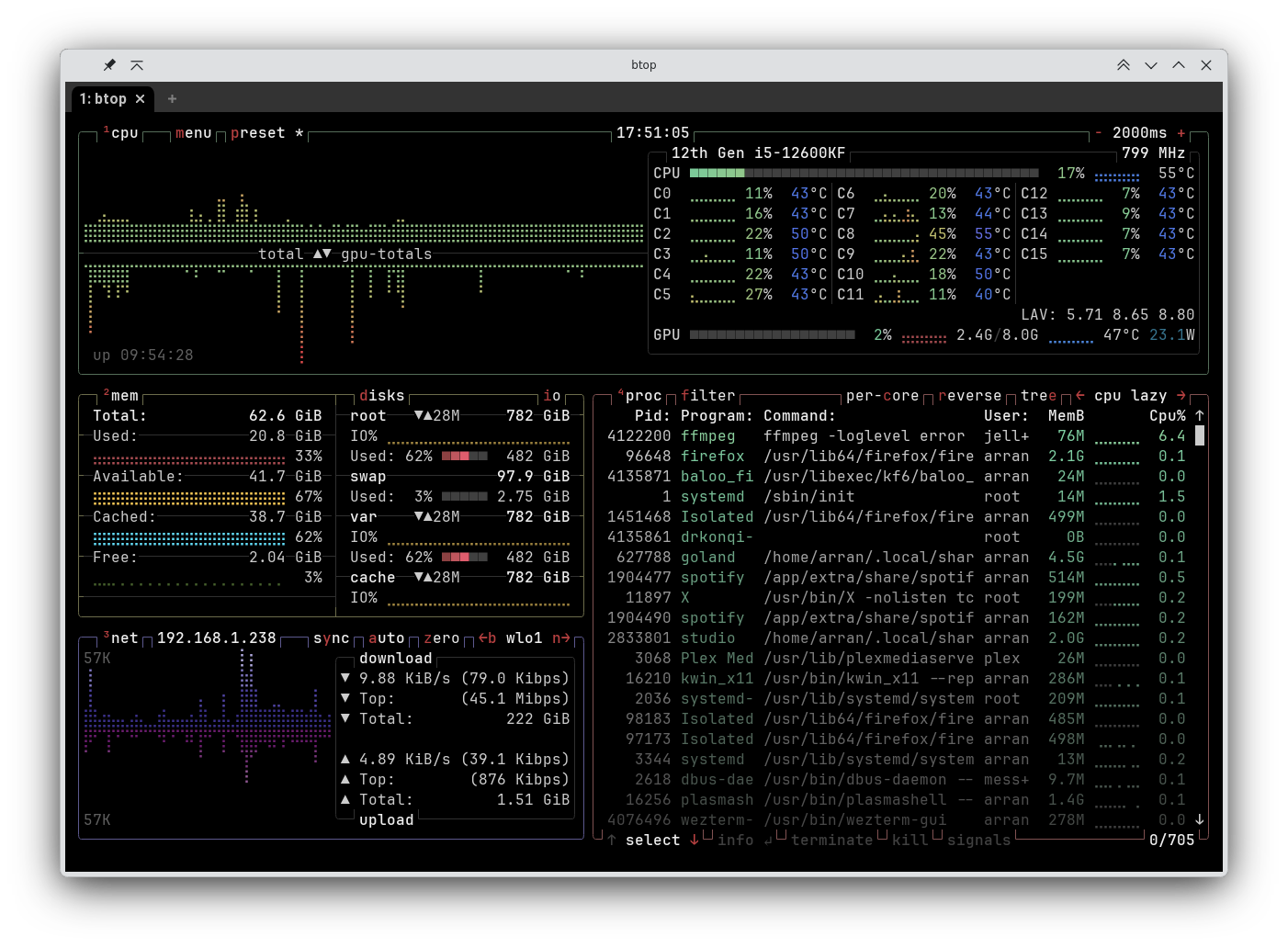Toggle the cpu box label
This screenshot has width=1288, height=948.
[x=120, y=133]
